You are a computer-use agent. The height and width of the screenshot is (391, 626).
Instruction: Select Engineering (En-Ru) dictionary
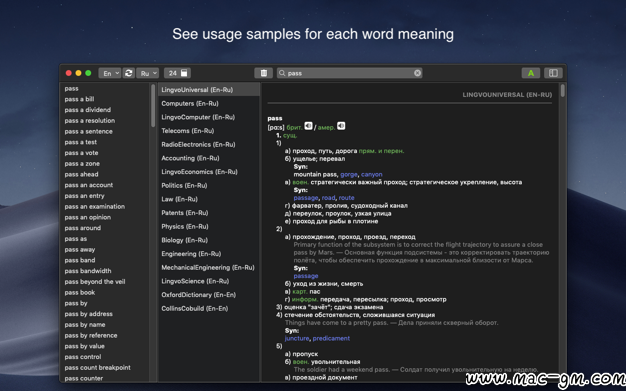coord(209,254)
